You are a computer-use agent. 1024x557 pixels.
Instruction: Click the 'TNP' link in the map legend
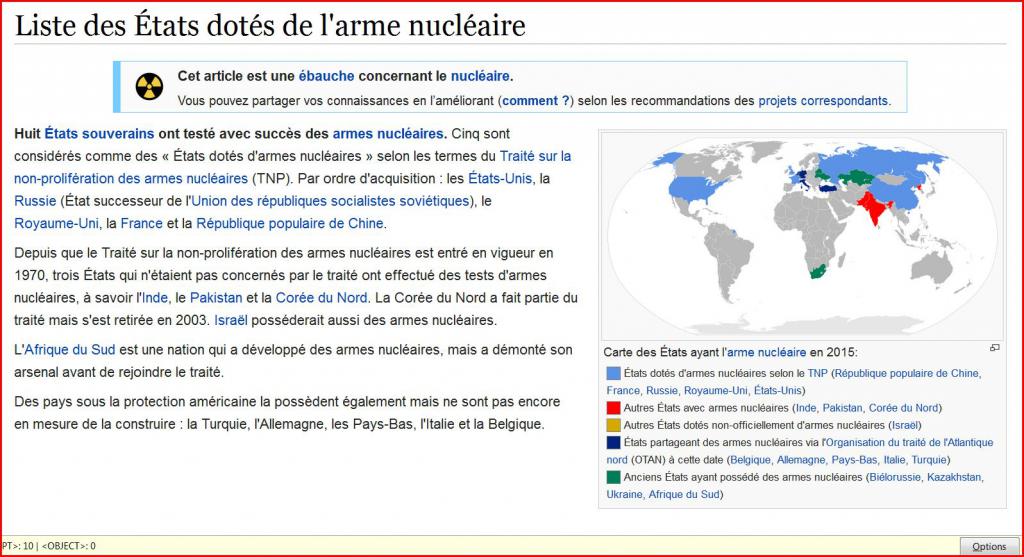click(817, 373)
